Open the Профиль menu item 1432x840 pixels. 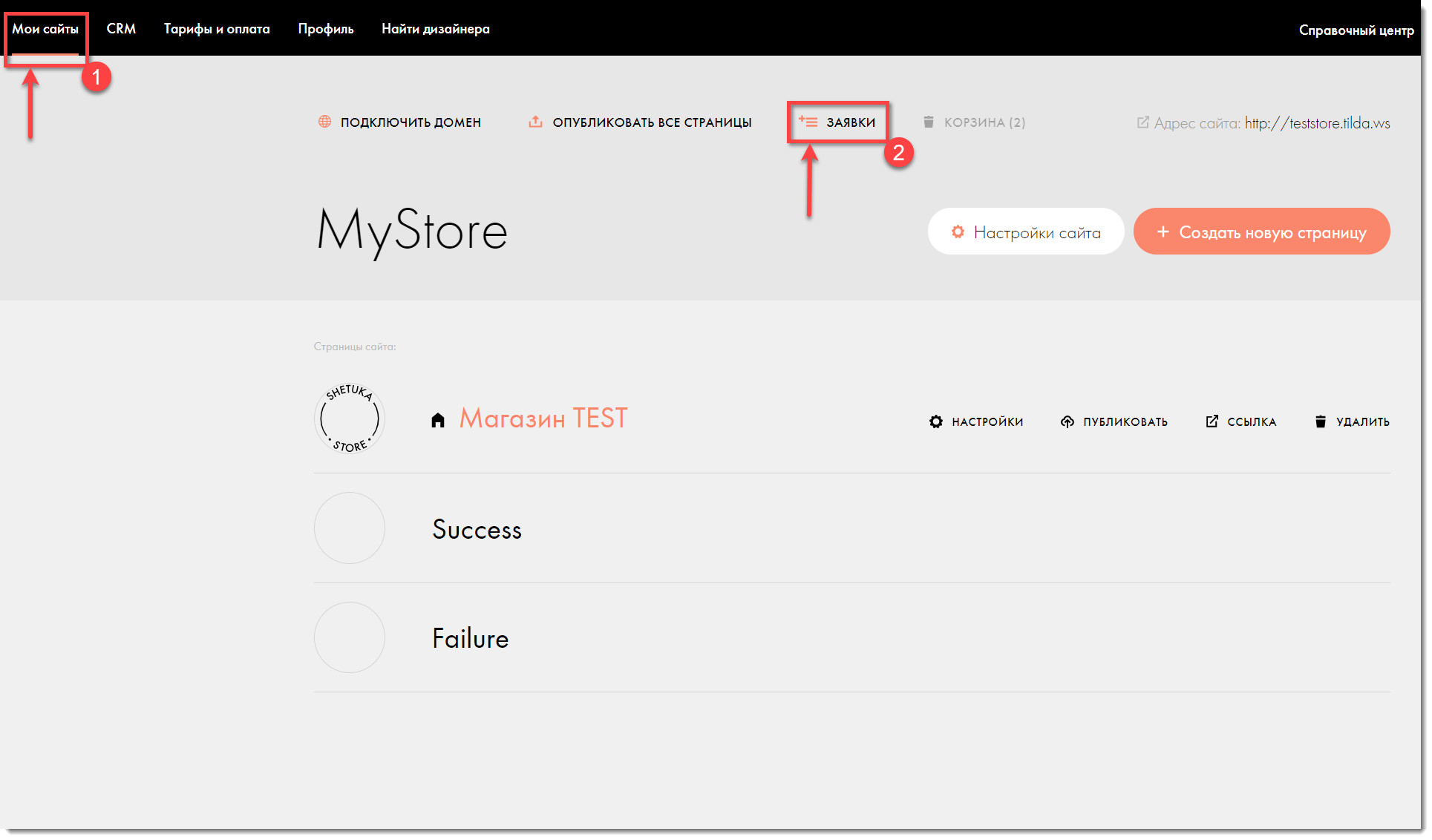(326, 29)
